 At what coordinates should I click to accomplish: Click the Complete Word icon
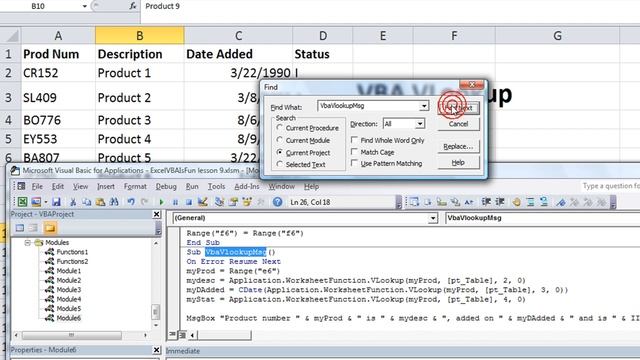pyautogui.click(x=469, y=202)
